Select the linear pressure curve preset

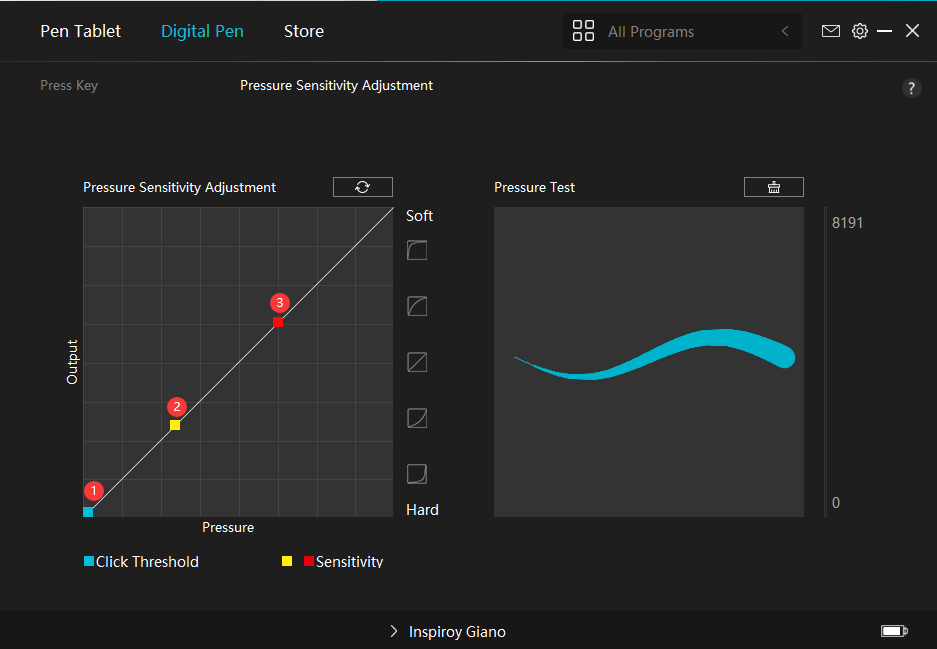[x=417, y=362]
